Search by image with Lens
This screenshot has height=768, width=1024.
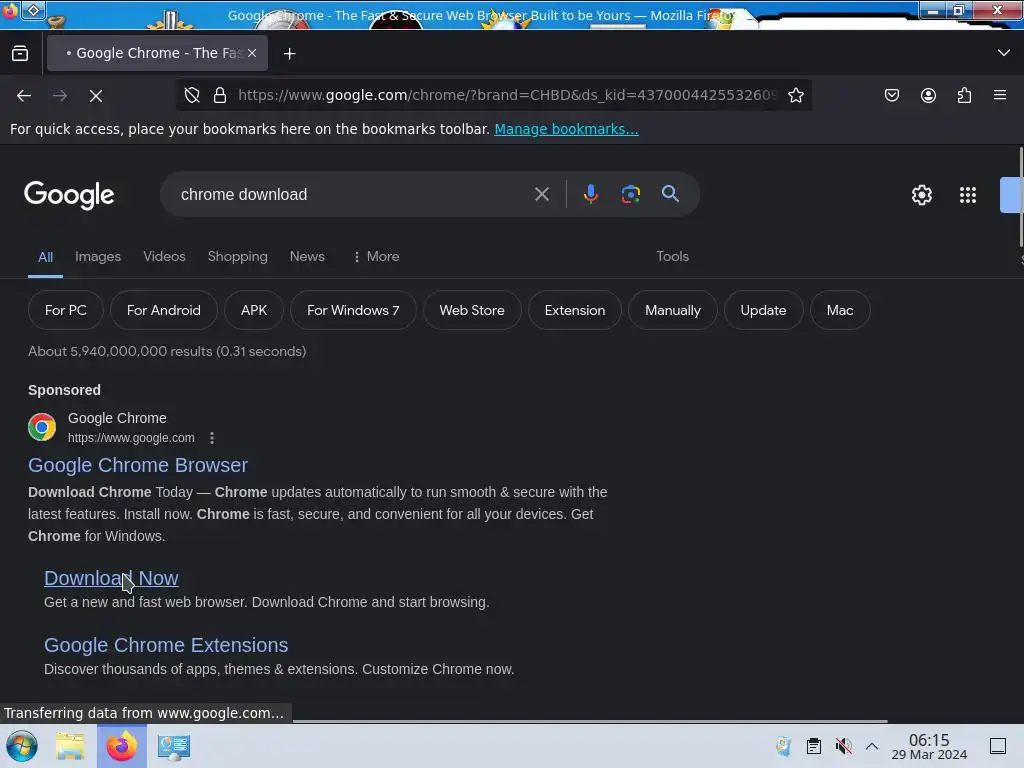pos(630,194)
